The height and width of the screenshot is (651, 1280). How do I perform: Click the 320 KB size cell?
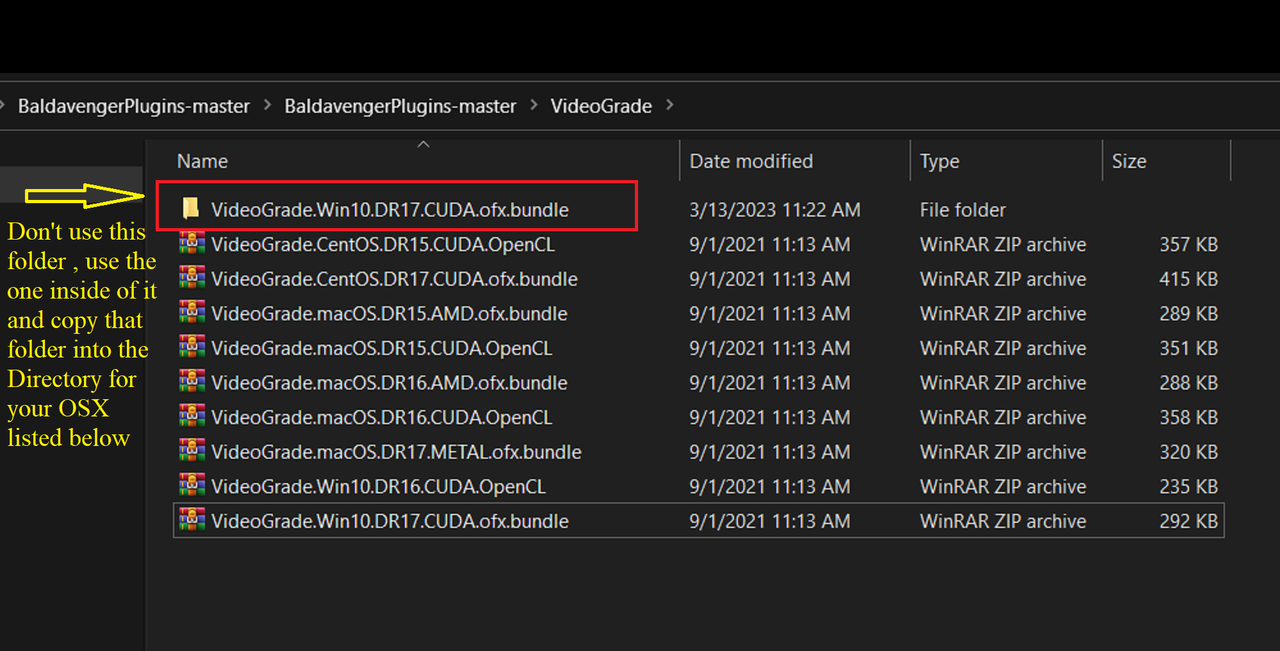click(1188, 452)
